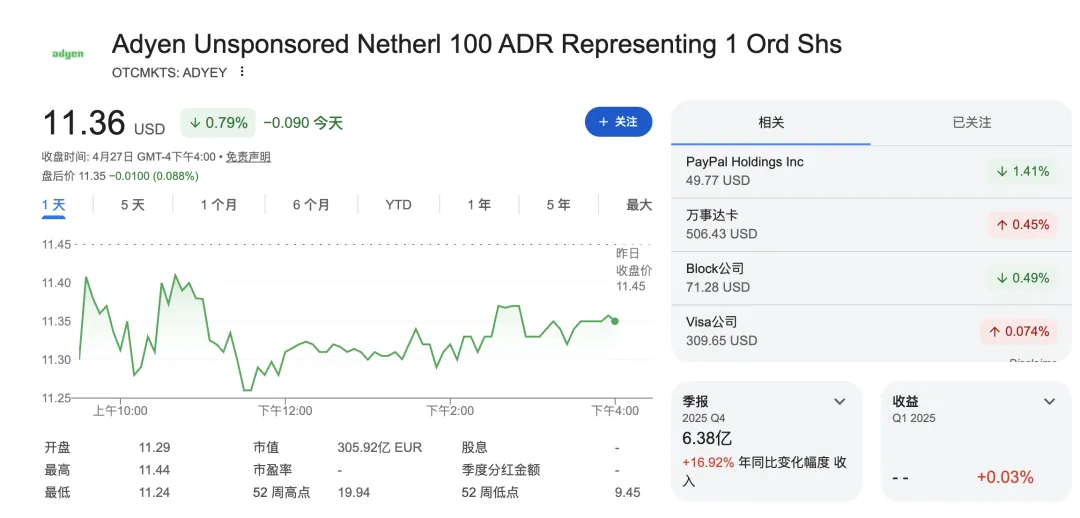Switch to the 相关 tab
This screenshot has height=518, width=1080.
(771, 123)
